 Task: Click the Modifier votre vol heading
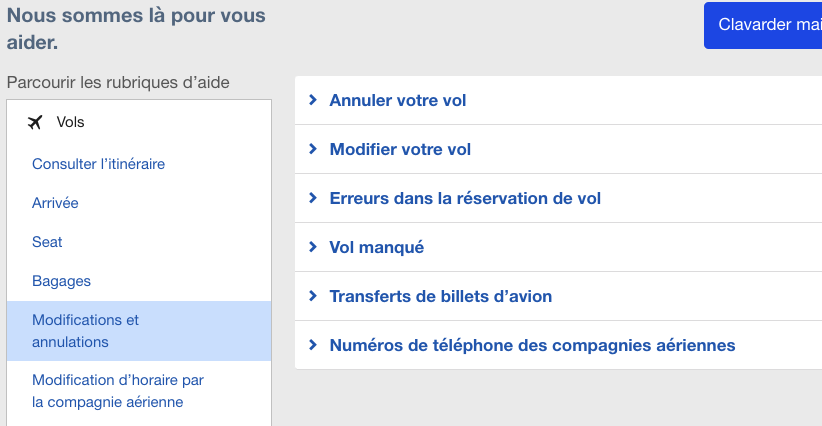(400, 149)
